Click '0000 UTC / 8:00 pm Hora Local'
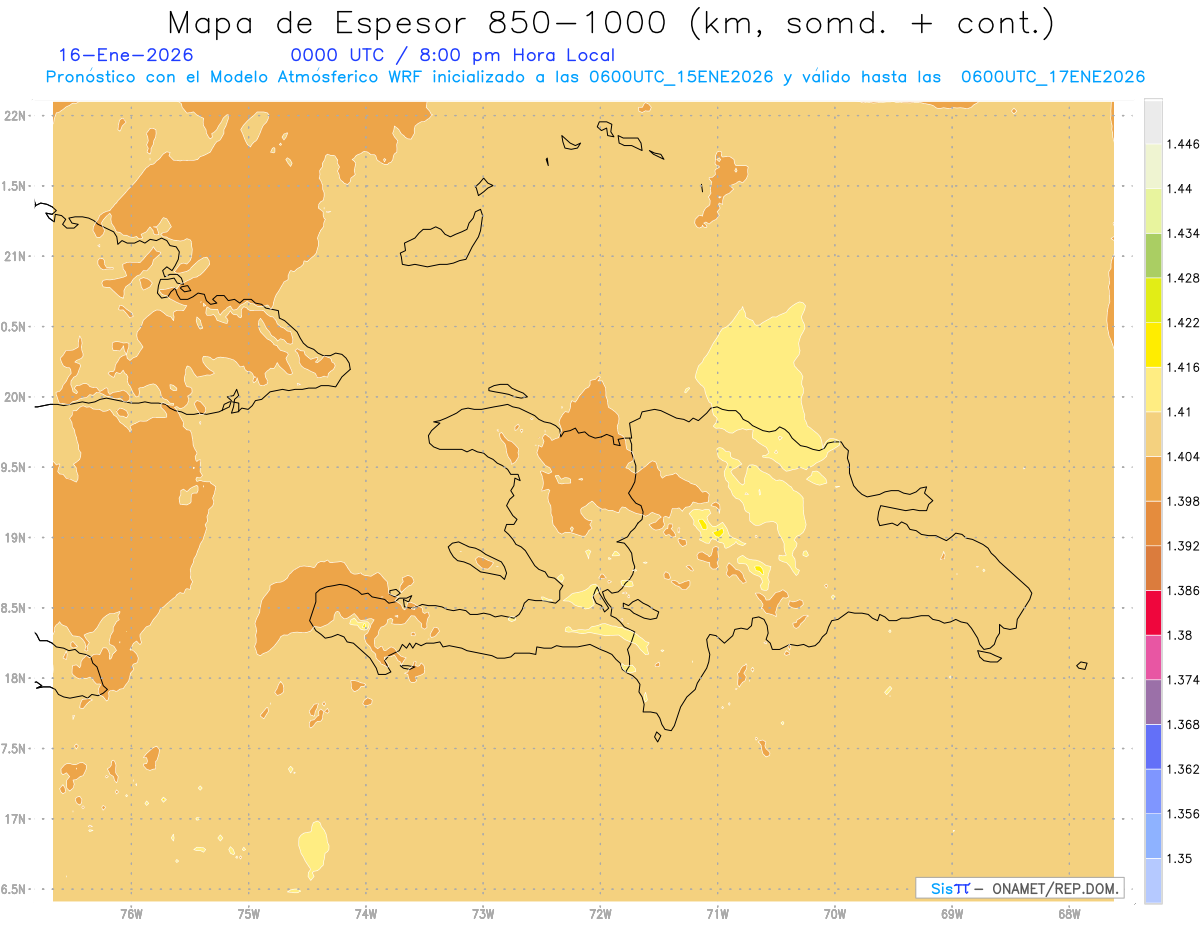Image resolution: width=1200 pixels, height=927 pixels. click(x=453, y=55)
